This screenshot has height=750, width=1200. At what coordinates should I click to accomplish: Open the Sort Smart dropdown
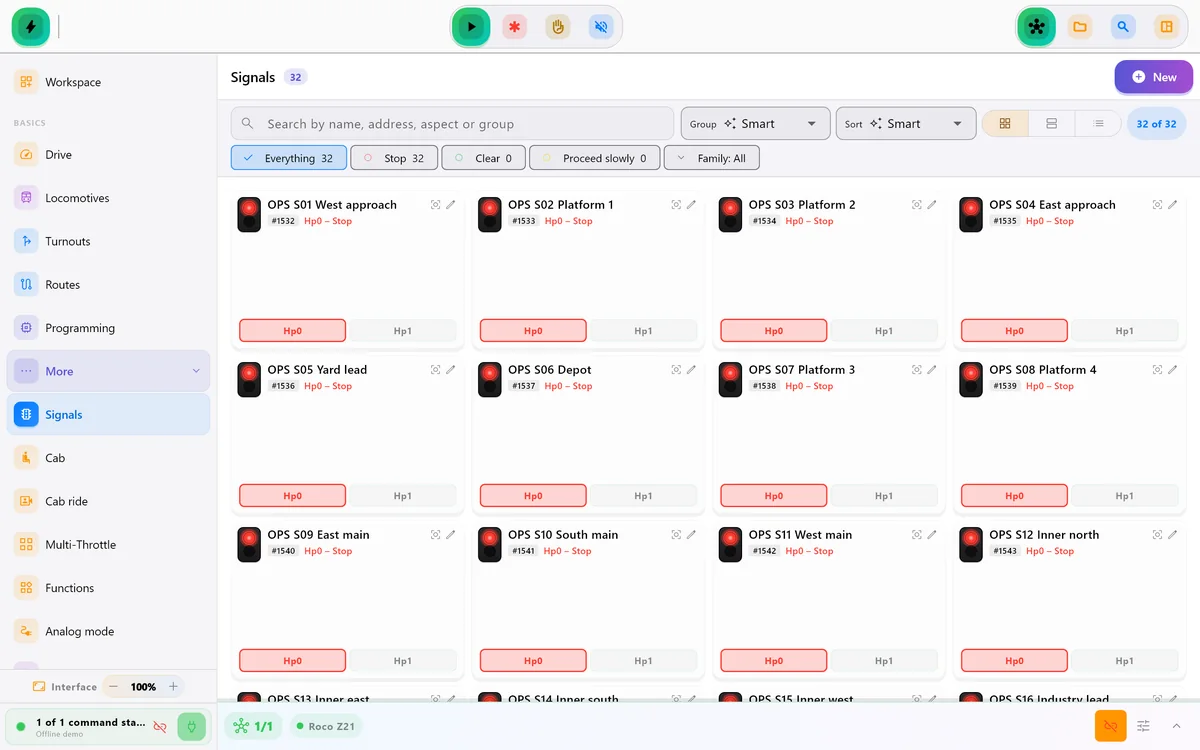tap(906, 124)
